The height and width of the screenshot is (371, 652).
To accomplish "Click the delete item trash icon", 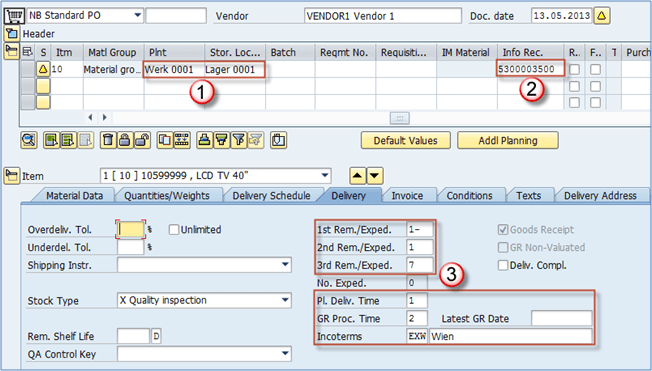I will (x=108, y=140).
